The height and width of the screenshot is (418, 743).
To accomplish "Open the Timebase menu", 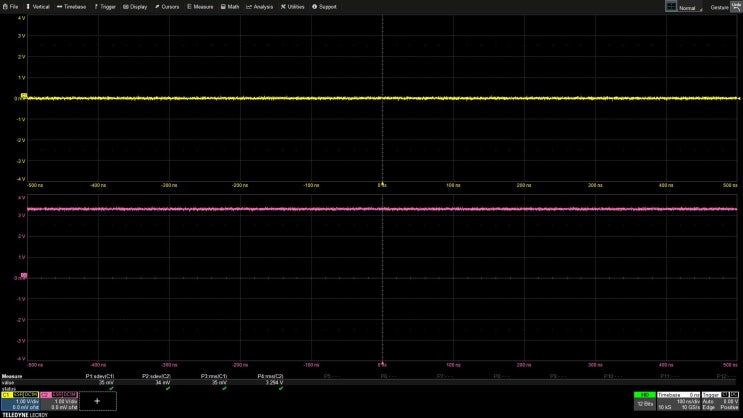I will (73, 6).
